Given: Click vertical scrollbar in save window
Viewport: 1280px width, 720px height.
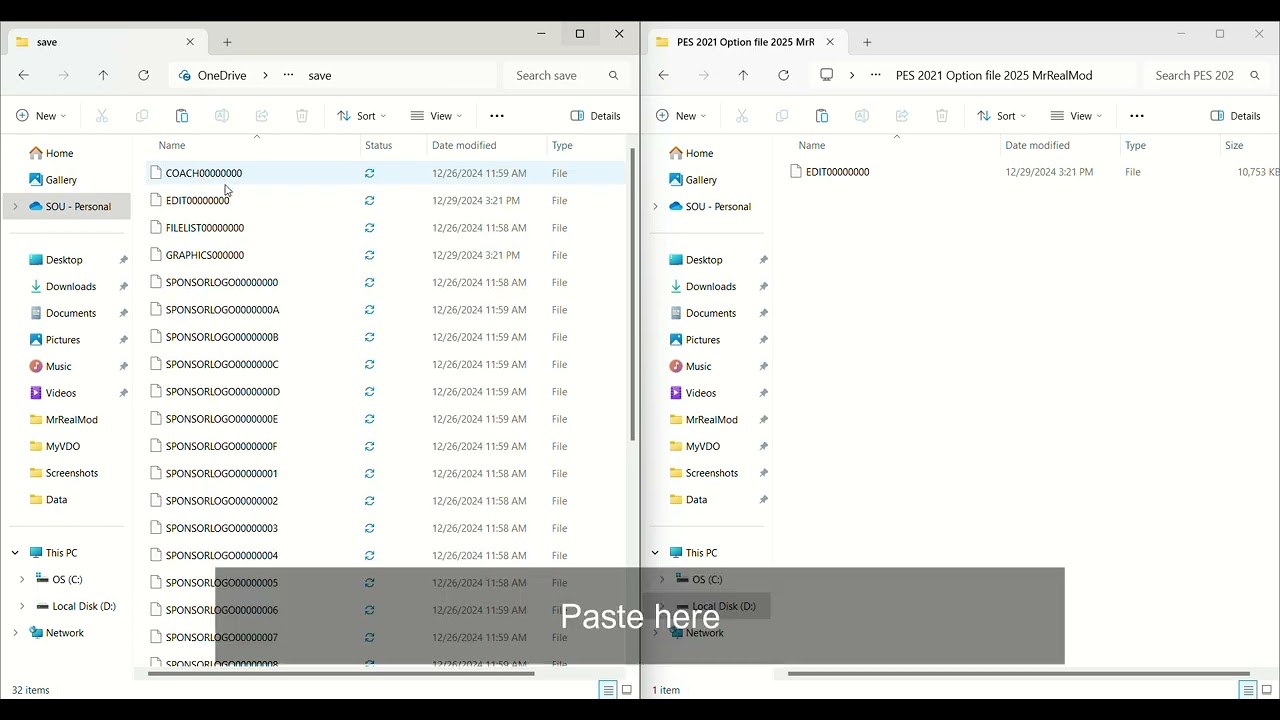Looking at the screenshot, I should point(632,295).
